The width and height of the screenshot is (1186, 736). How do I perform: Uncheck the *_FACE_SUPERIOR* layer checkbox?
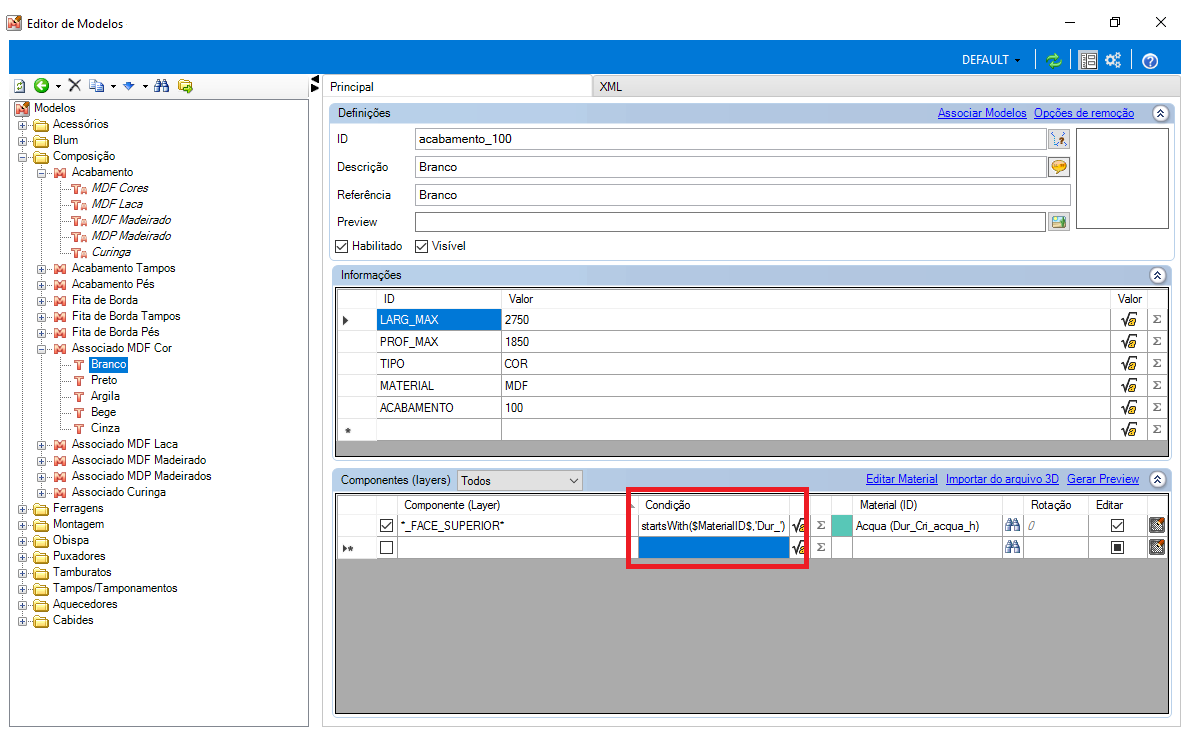387,526
